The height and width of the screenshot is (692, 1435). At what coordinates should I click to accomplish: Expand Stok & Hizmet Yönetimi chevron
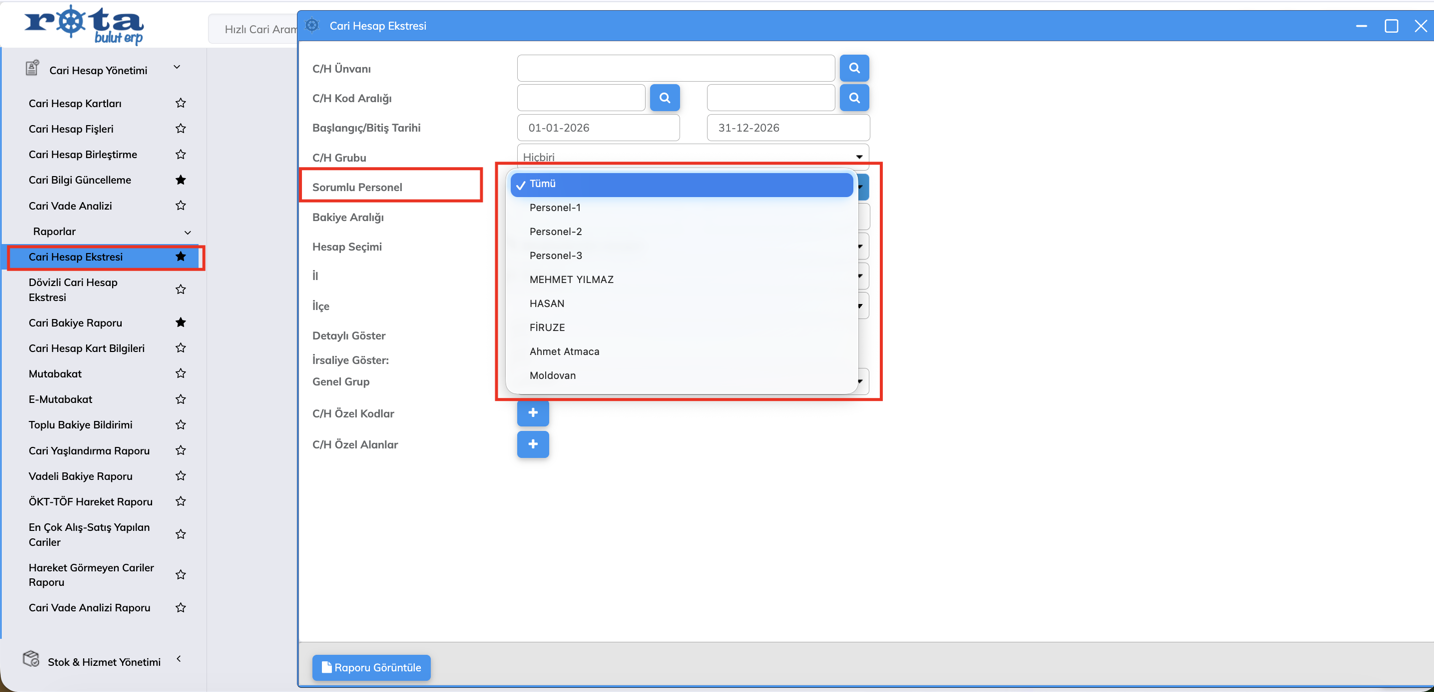click(x=179, y=660)
